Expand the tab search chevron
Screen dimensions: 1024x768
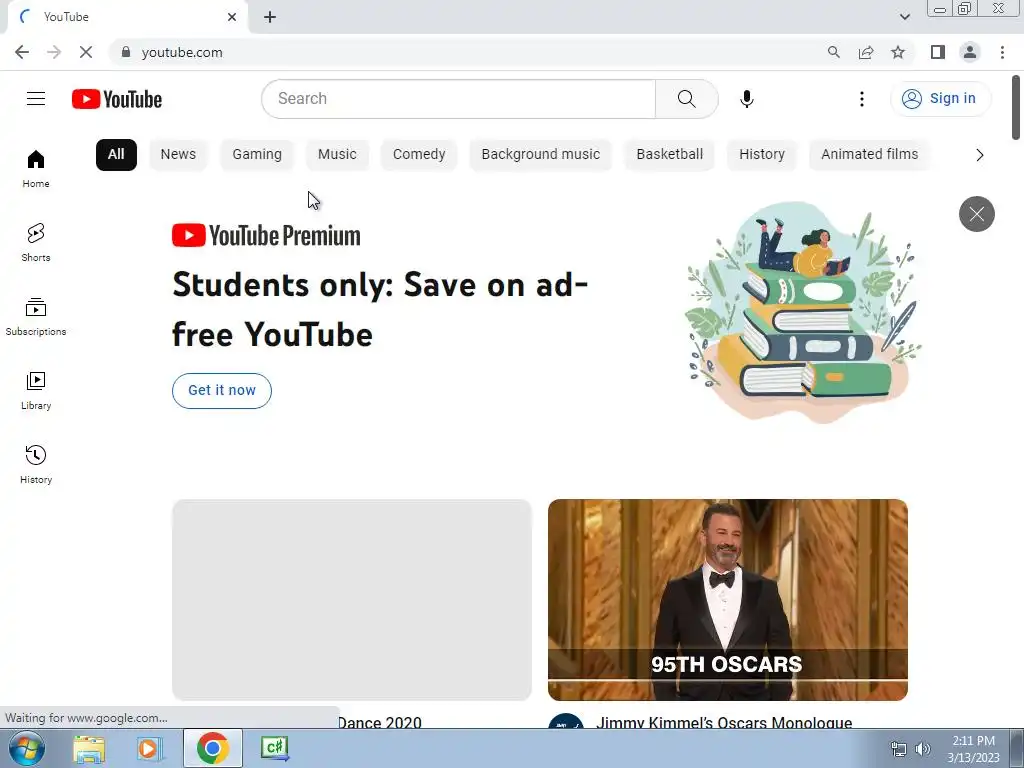coord(904,17)
